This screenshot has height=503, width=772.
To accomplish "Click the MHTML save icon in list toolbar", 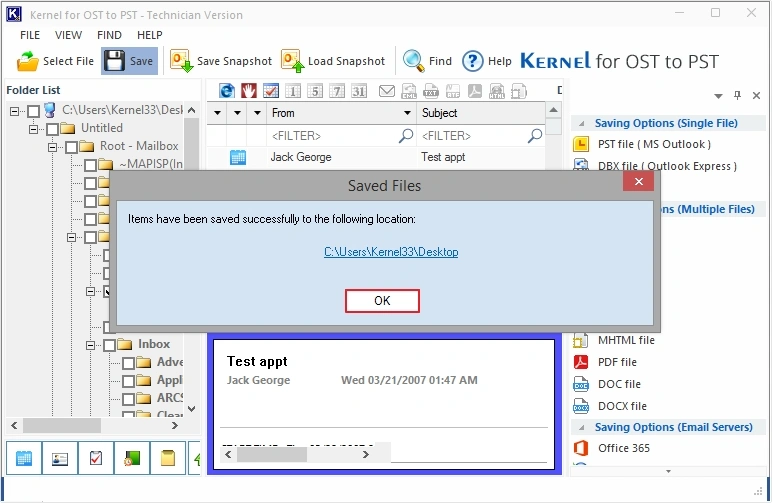I will point(519,91).
